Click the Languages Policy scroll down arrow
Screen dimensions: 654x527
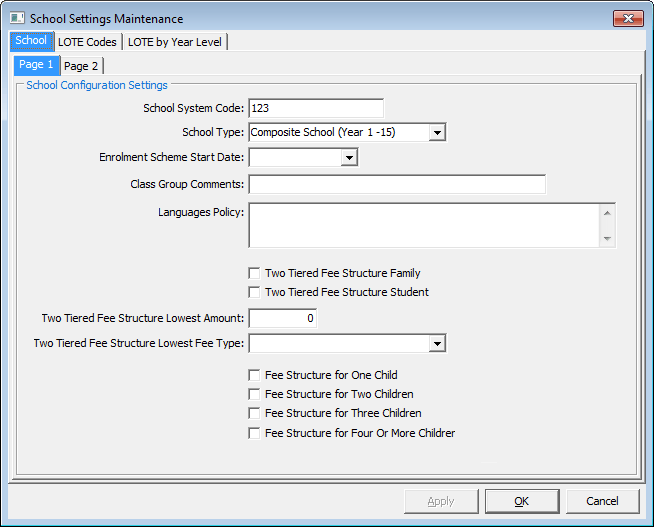pyautogui.click(x=607, y=239)
